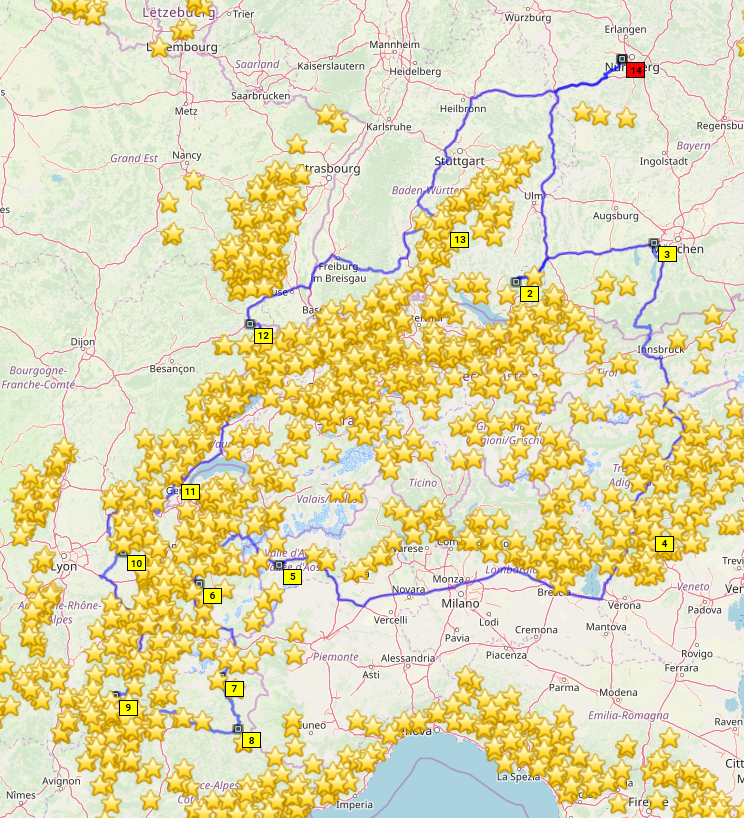744x818 pixels.
Task: Click the Saarbrücken city label
Action: pyautogui.click(x=259, y=96)
